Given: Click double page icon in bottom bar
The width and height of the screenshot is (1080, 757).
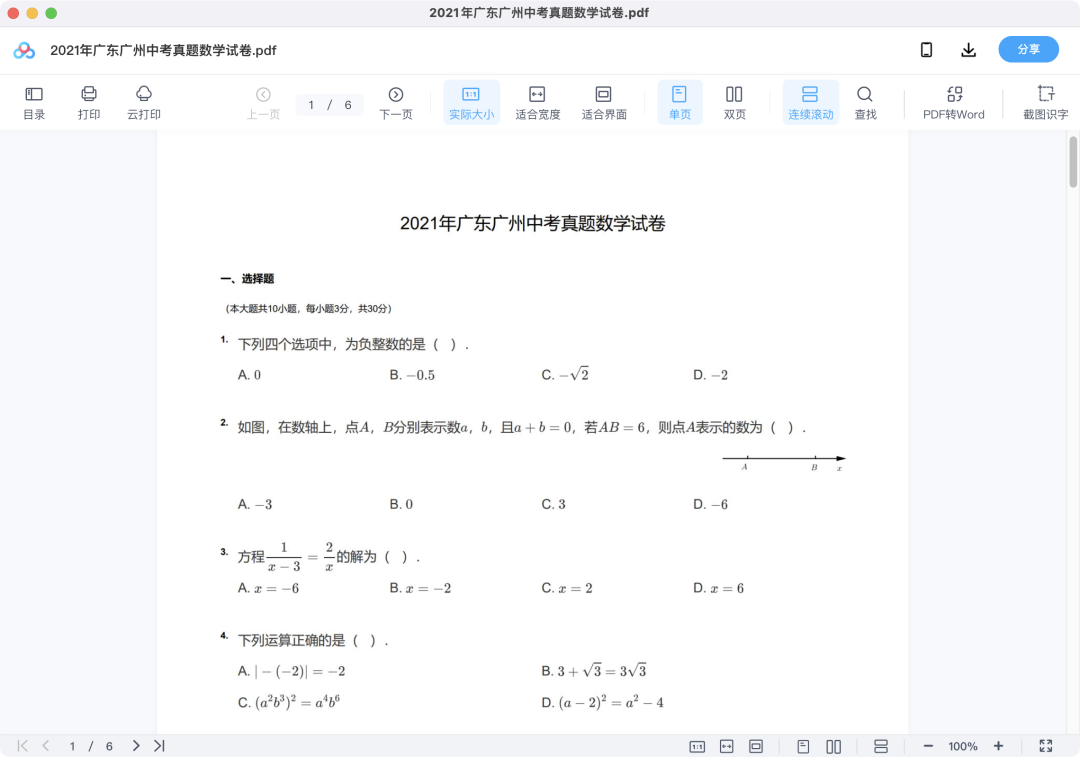Looking at the screenshot, I should (833, 747).
